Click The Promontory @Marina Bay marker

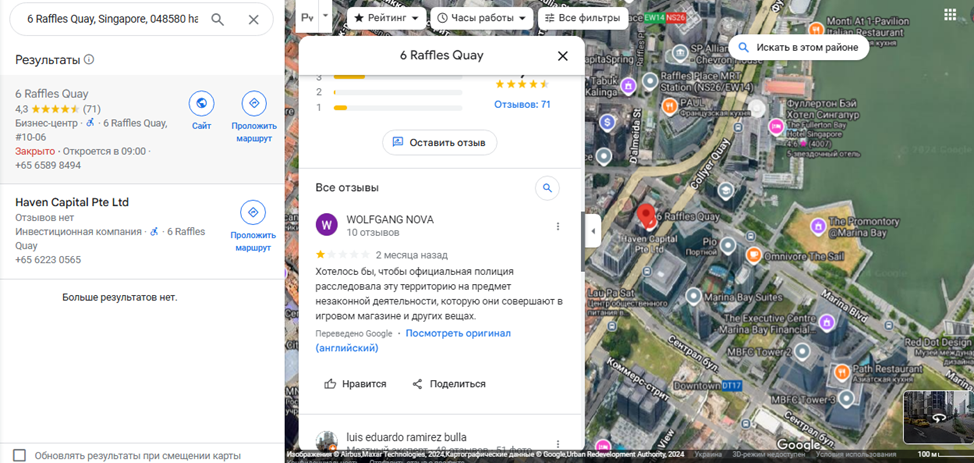tap(817, 224)
